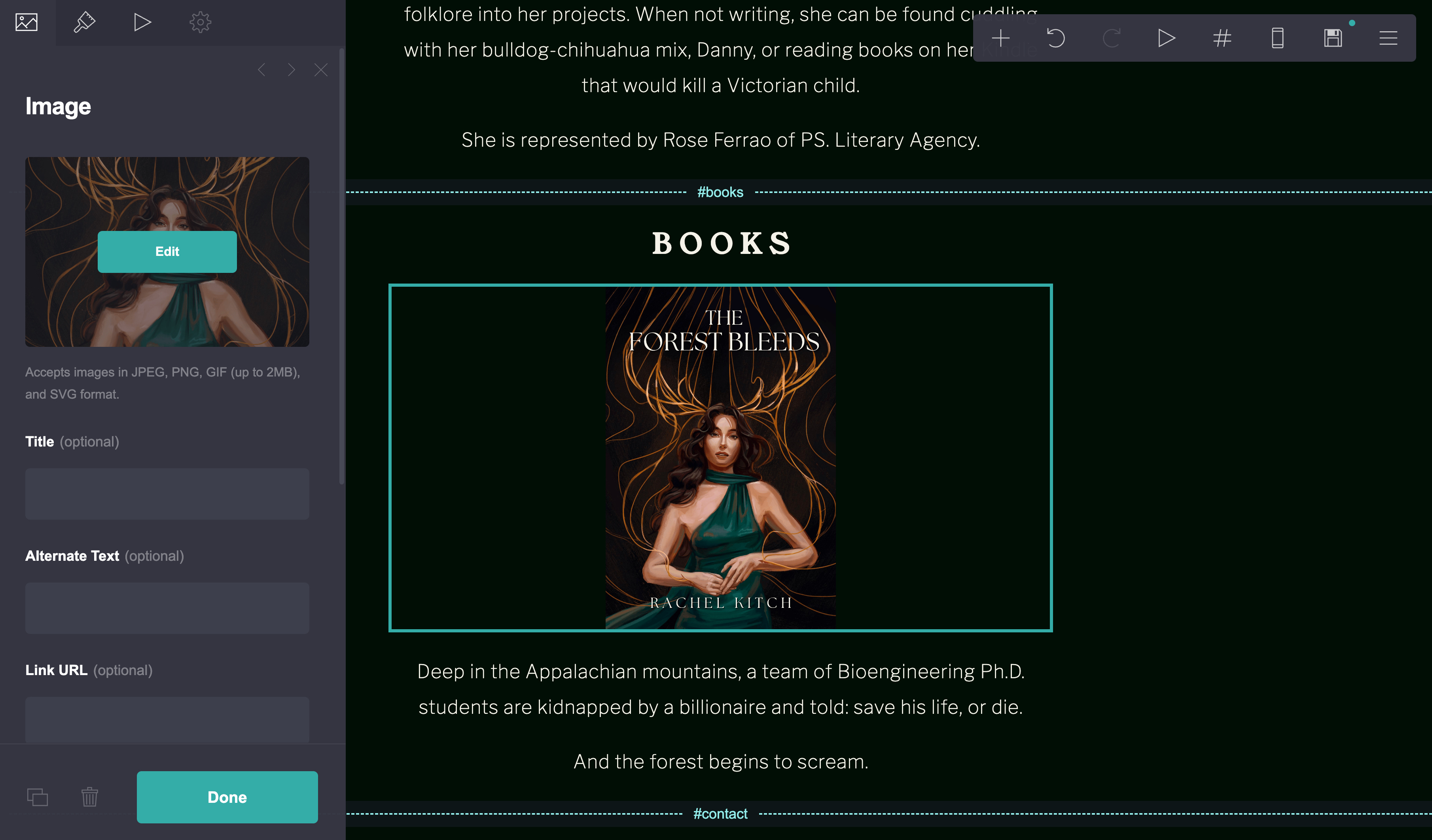Image resolution: width=1432 pixels, height=840 pixels.
Task: Preview the site with play icon
Action: pyautogui.click(x=1167, y=38)
